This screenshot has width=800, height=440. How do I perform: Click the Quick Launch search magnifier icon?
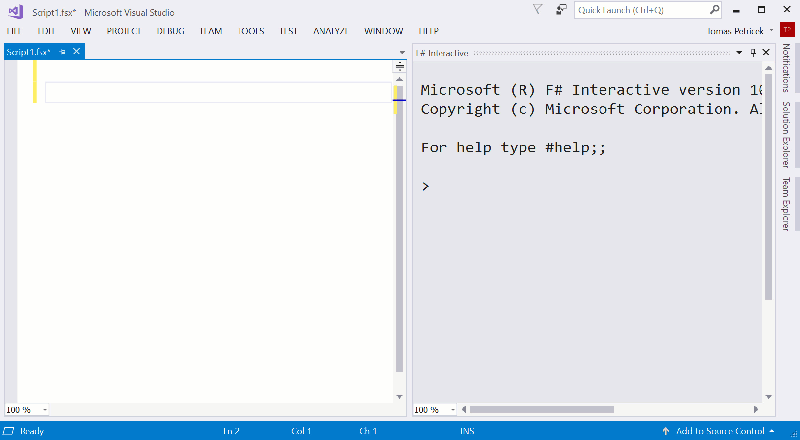(715, 10)
